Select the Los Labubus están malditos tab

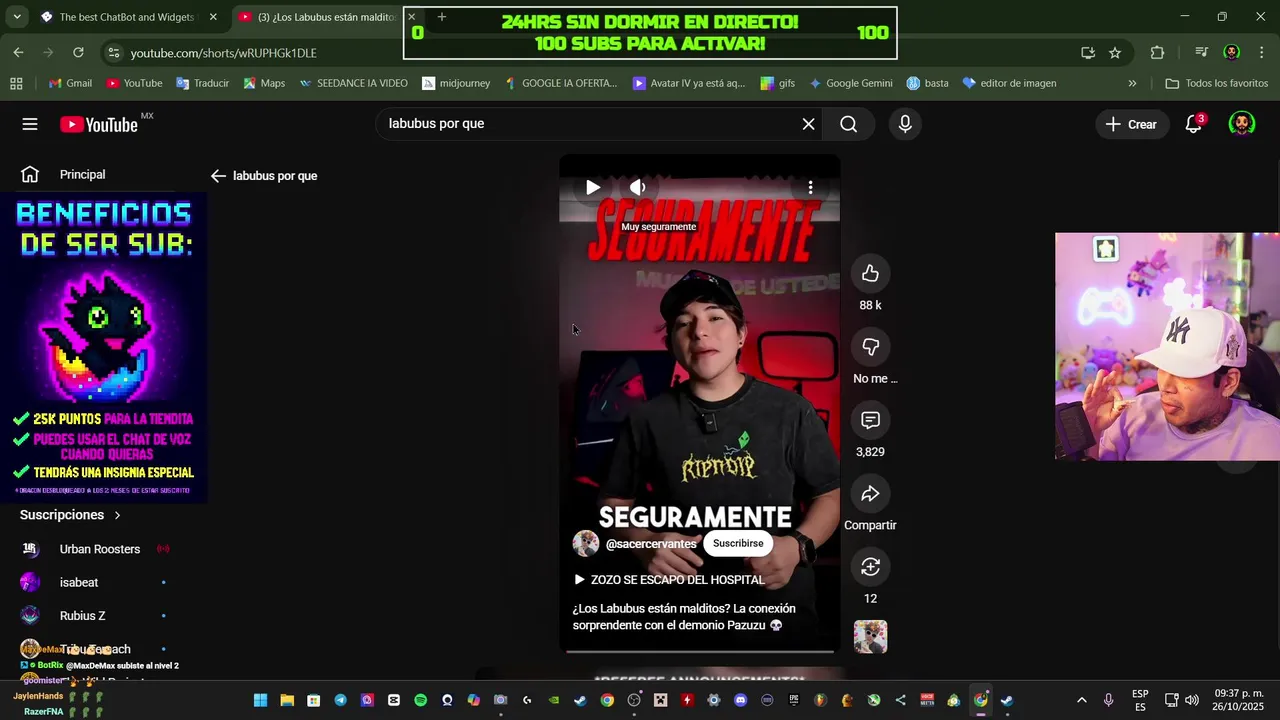click(318, 17)
